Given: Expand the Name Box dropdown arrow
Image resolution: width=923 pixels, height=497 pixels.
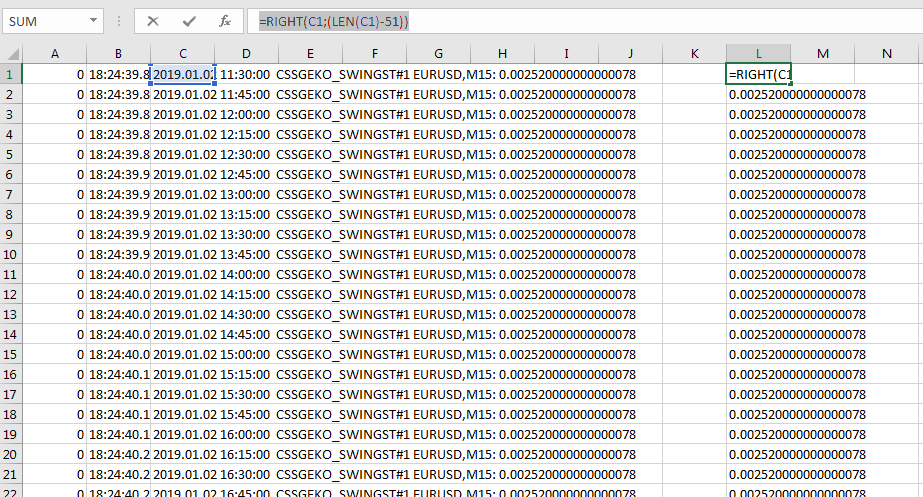Looking at the screenshot, I should tap(93, 21).
